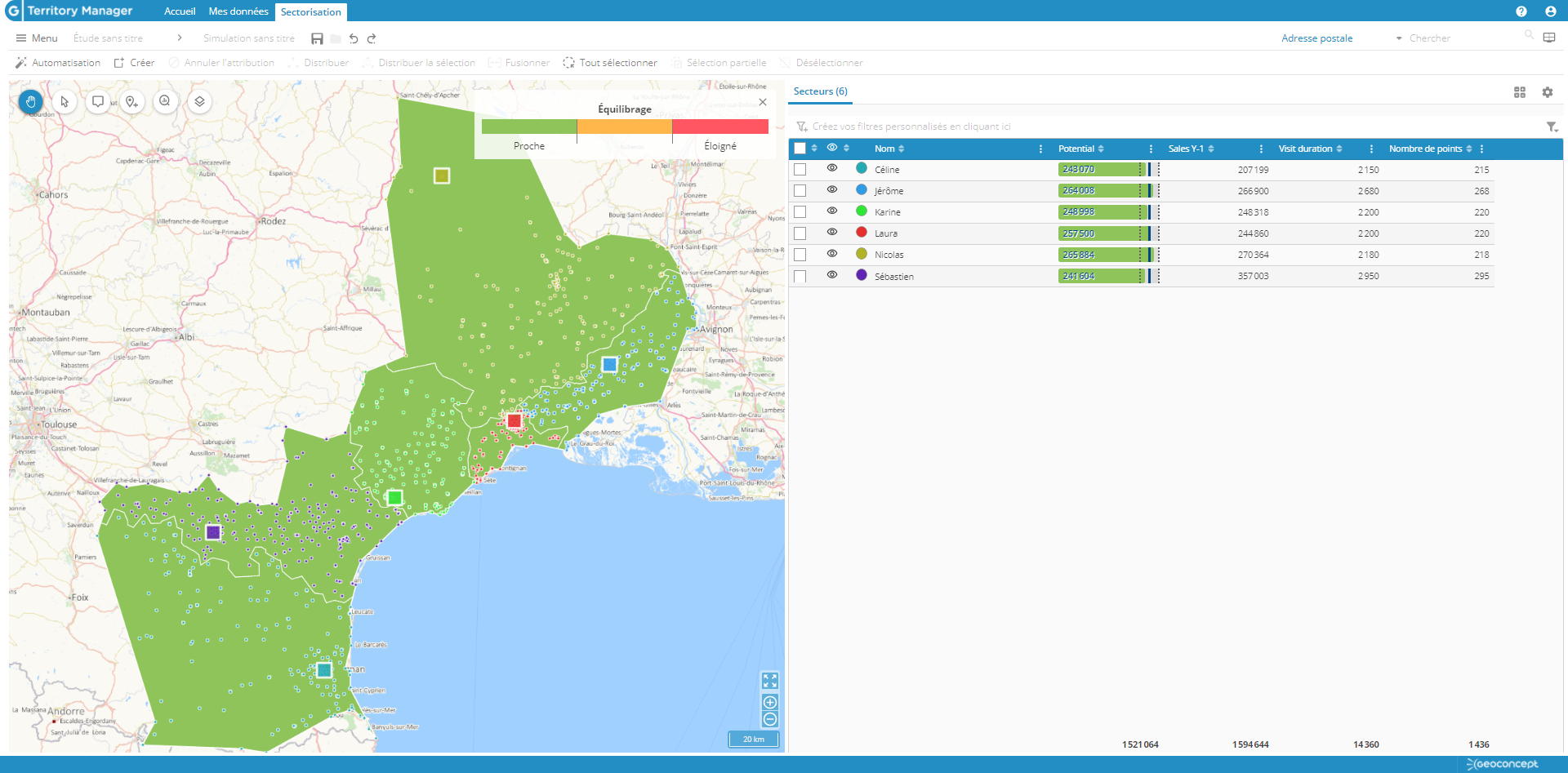
Task: Open the Secteurs panel settings gear
Action: (x=1548, y=92)
